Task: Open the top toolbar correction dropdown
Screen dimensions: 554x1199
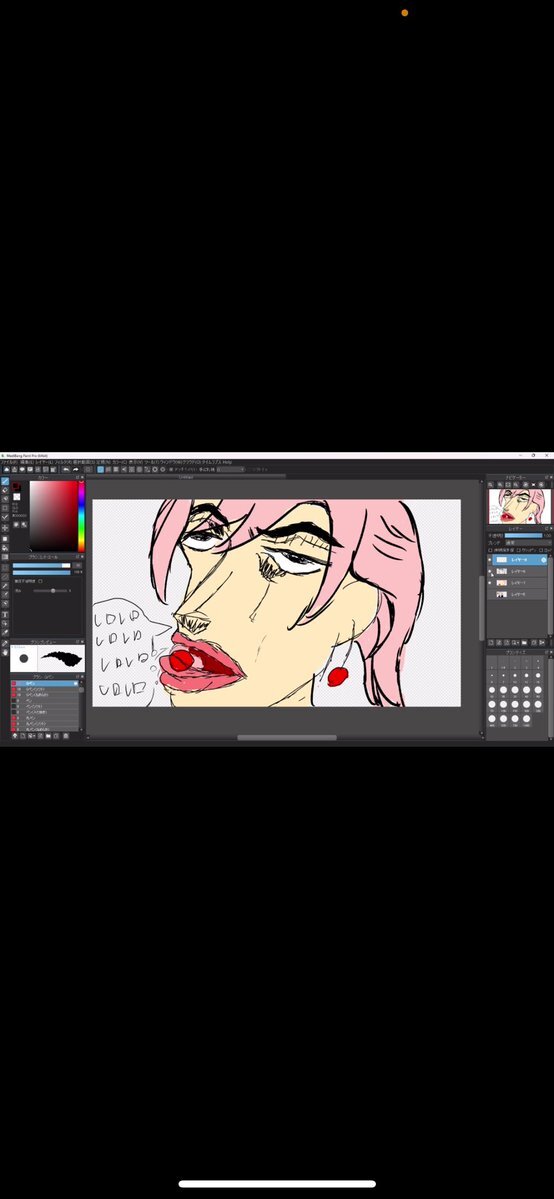Action: [230, 470]
